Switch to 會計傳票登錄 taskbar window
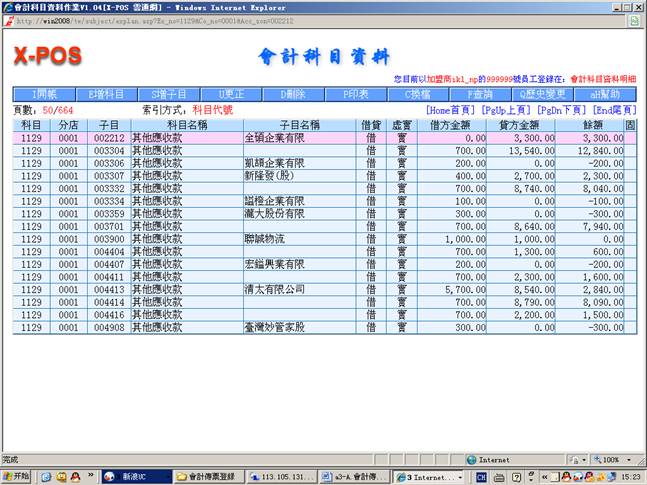 pyautogui.click(x=218, y=476)
